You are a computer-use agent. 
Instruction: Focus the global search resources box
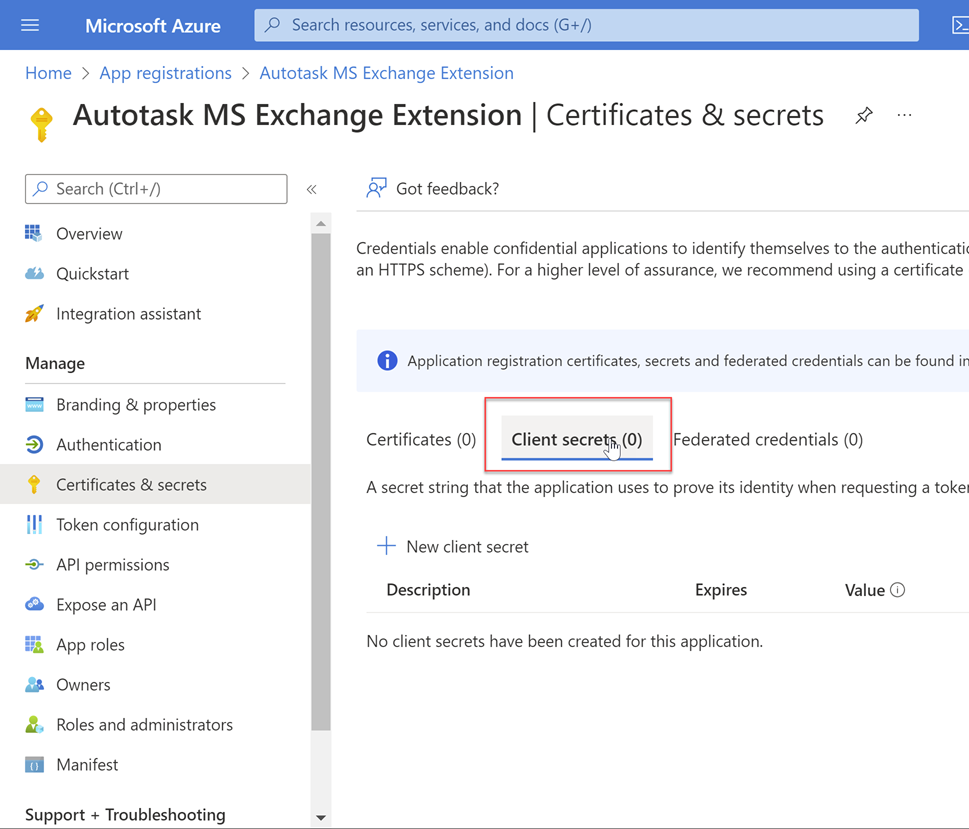coord(586,25)
